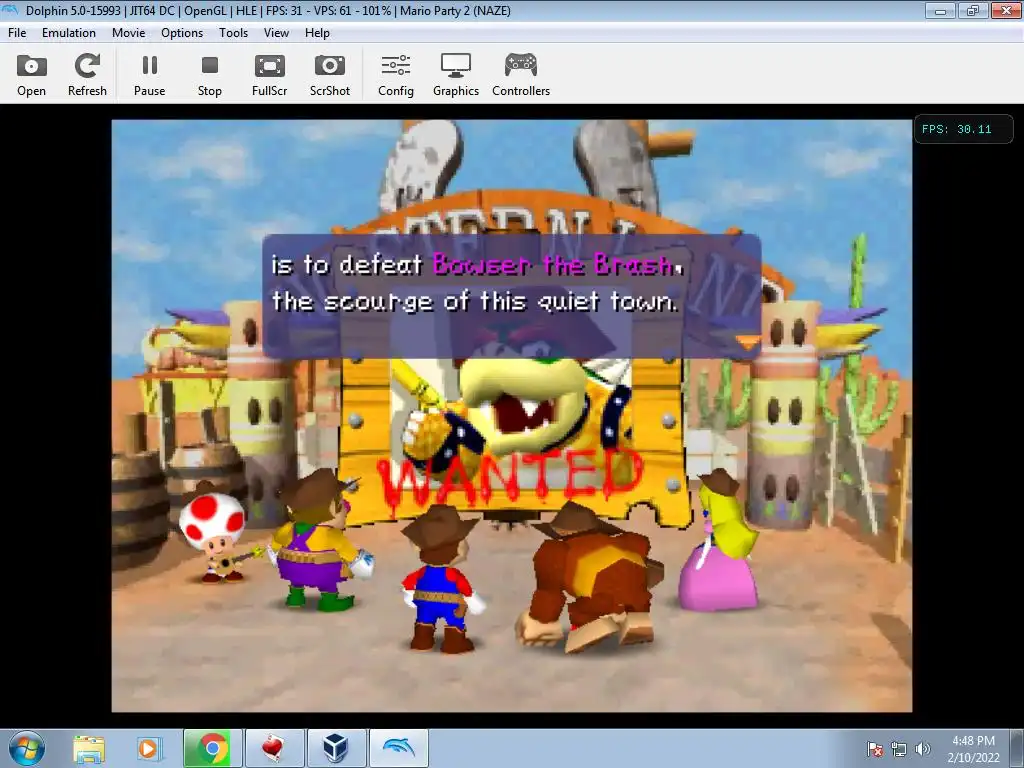Open the Controllers settings icon
This screenshot has height=768, width=1024.
[520, 74]
